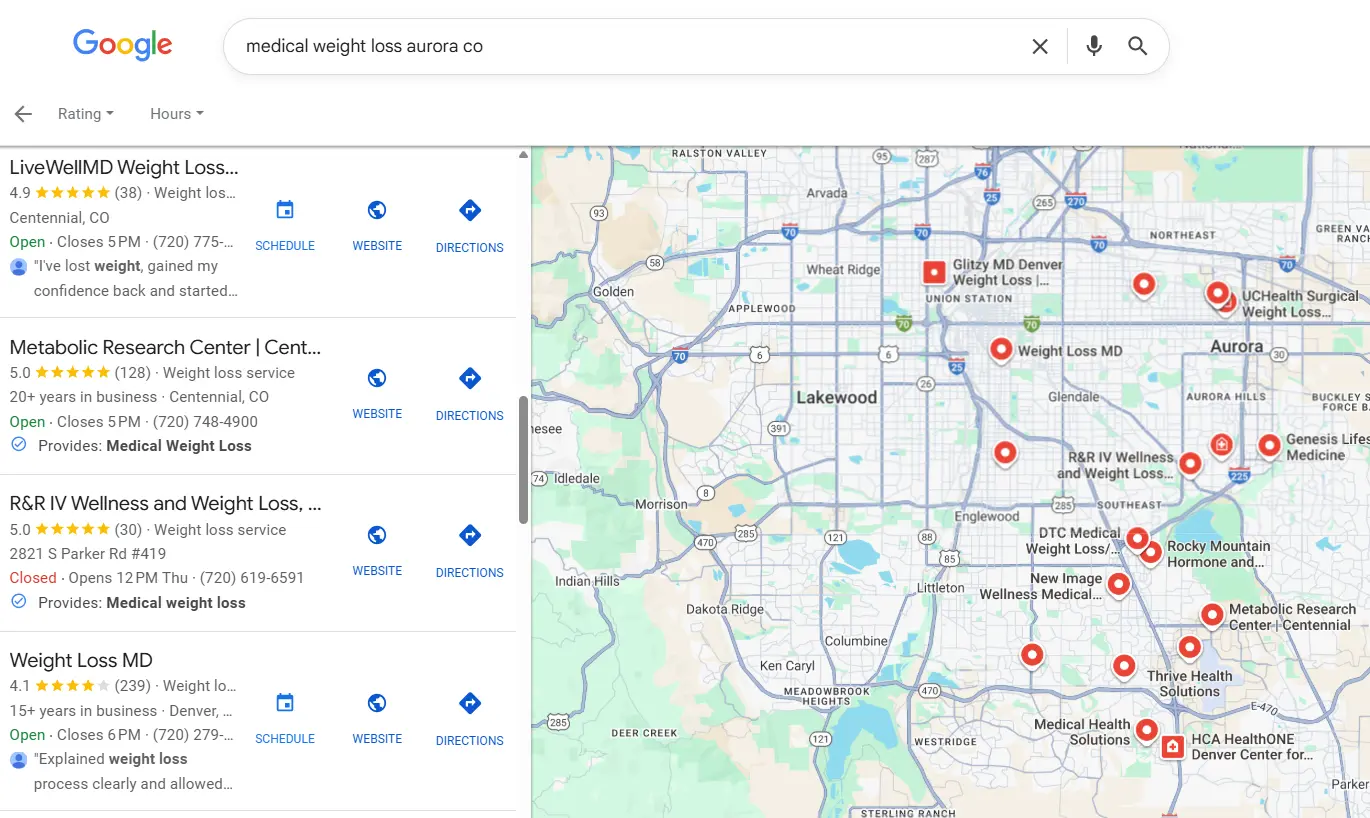Click the "I've lost weight" review snippet
The height and width of the screenshot is (818, 1370).
click(x=136, y=279)
